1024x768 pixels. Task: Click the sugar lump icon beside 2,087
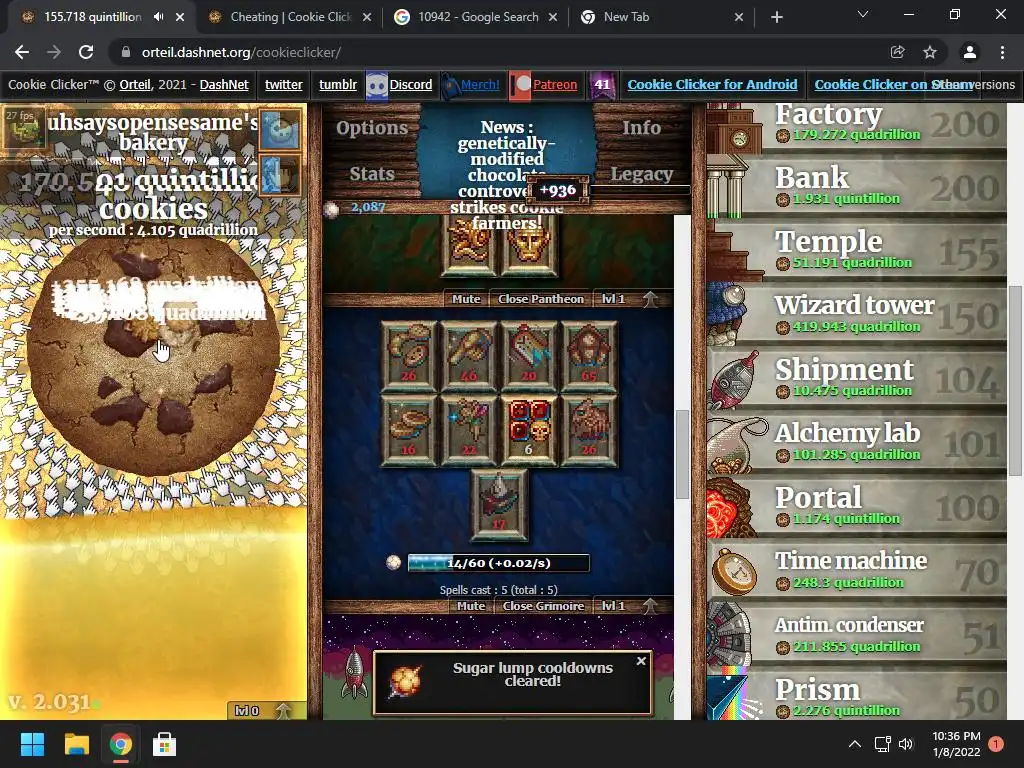[332, 208]
